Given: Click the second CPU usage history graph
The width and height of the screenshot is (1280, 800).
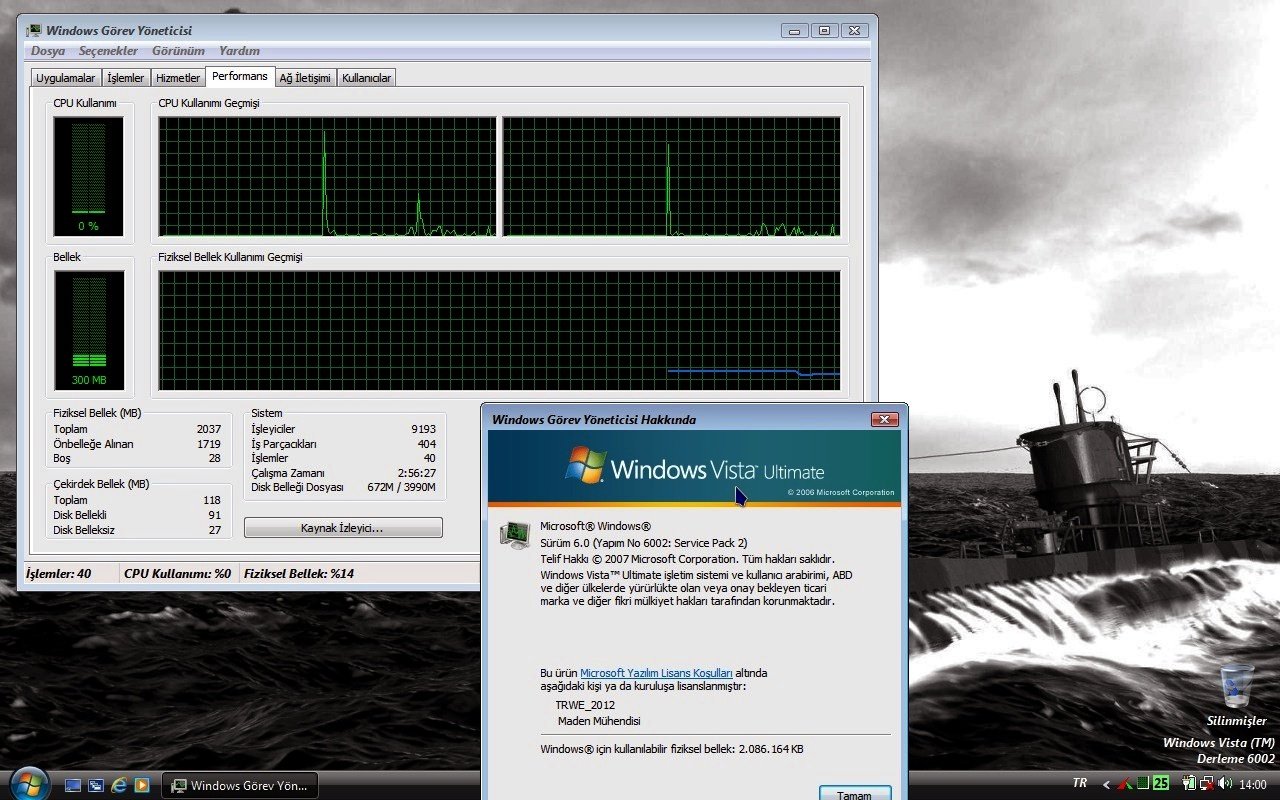Looking at the screenshot, I should click(671, 177).
